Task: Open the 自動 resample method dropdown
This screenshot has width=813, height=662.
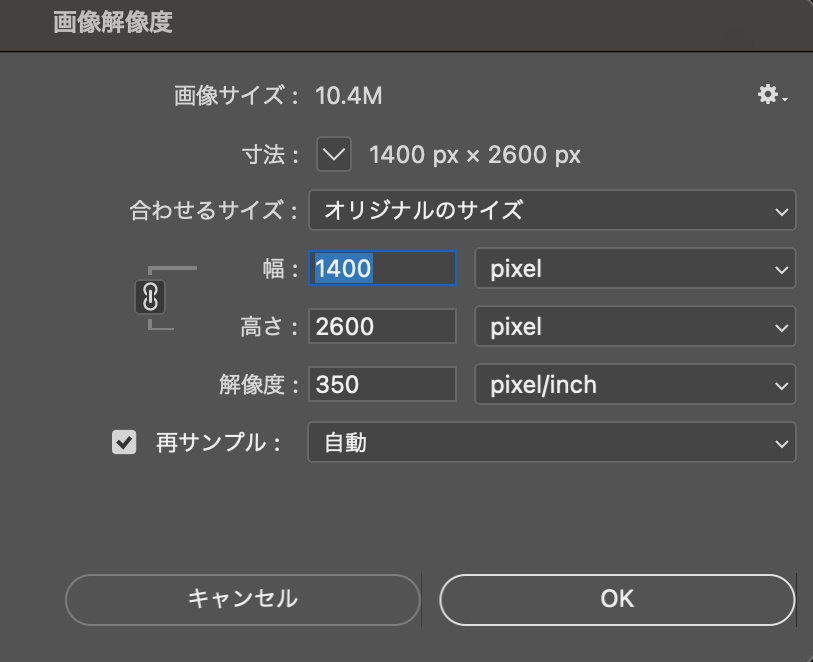Action: (x=552, y=442)
